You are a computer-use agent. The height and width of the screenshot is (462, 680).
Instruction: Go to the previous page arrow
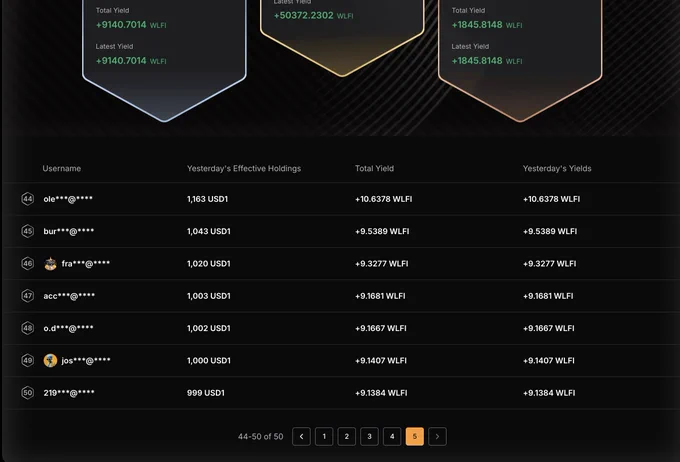pyautogui.click(x=301, y=436)
